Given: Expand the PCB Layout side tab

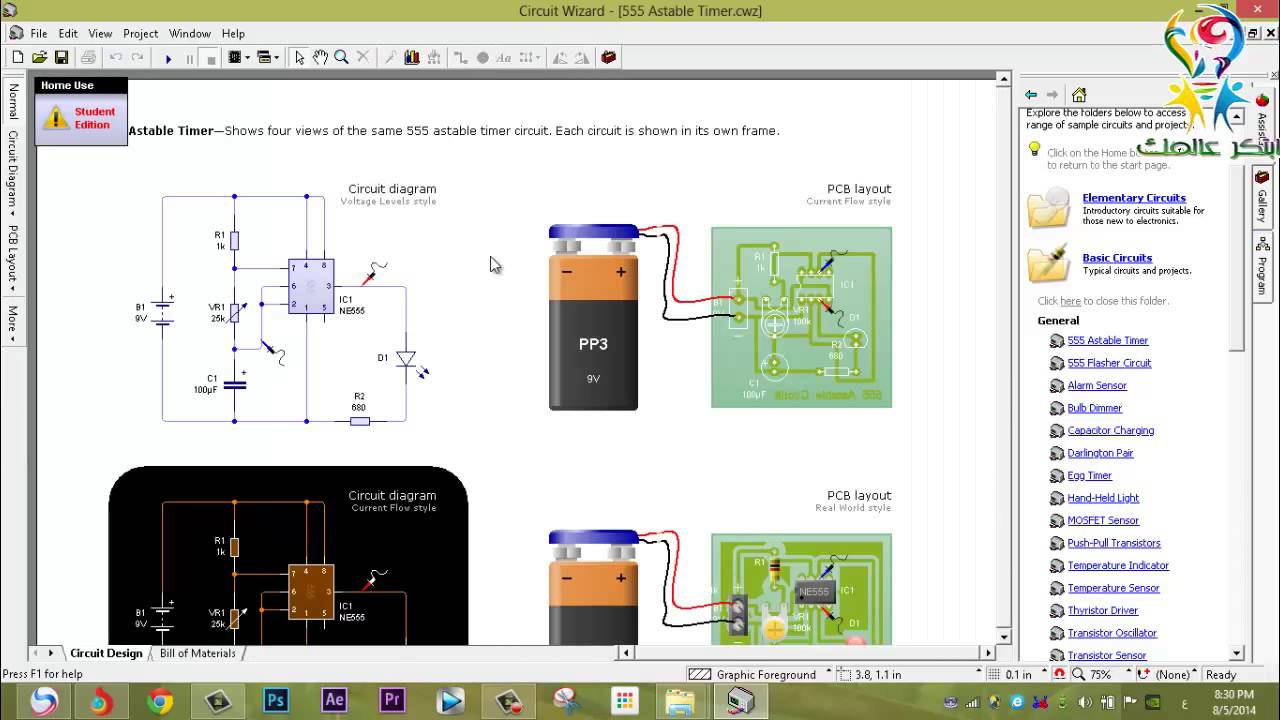Looking at the screenshot, I should 13,257.
